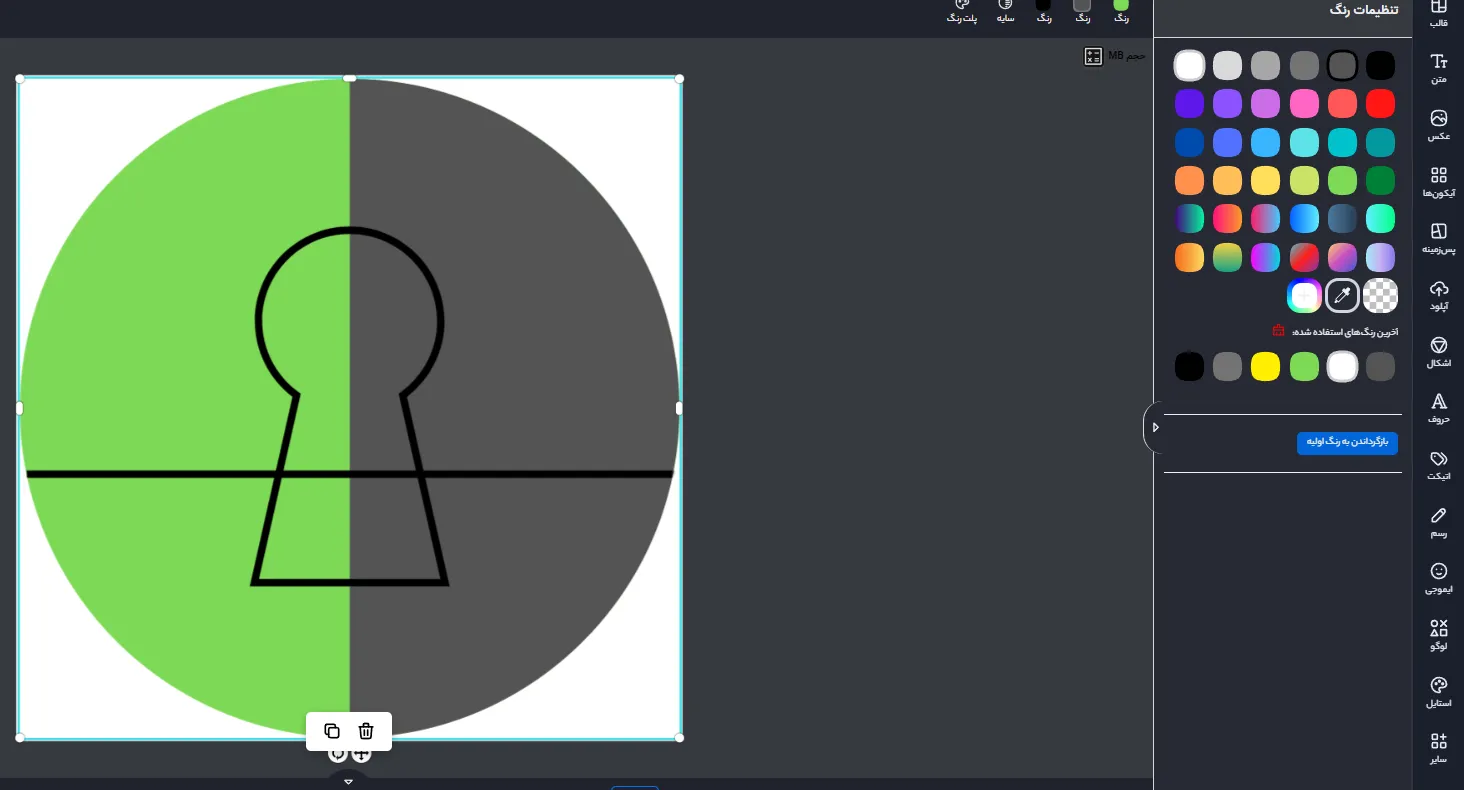Open the پس‌زمینه (background) sidebar panel
This screenshot has width=1464, height=790.
point(1438,238)
